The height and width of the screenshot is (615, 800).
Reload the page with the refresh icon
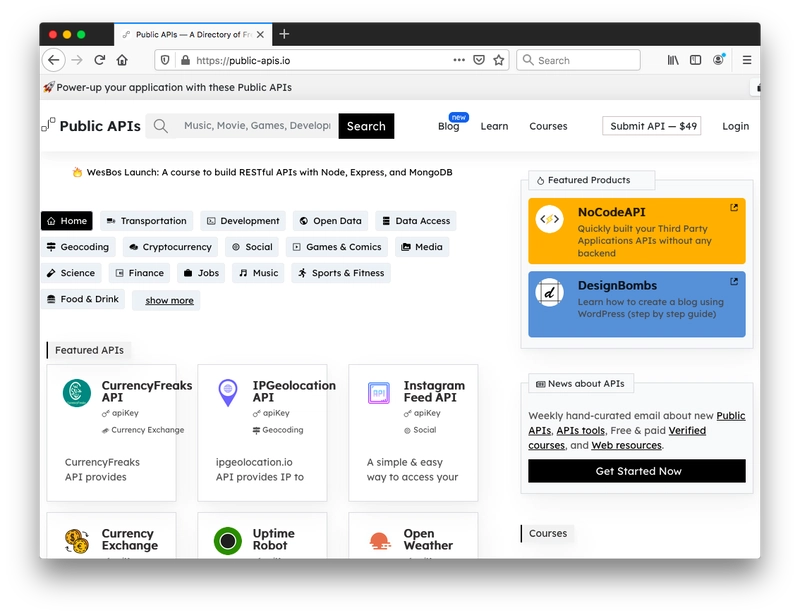[x=99, y=60]
